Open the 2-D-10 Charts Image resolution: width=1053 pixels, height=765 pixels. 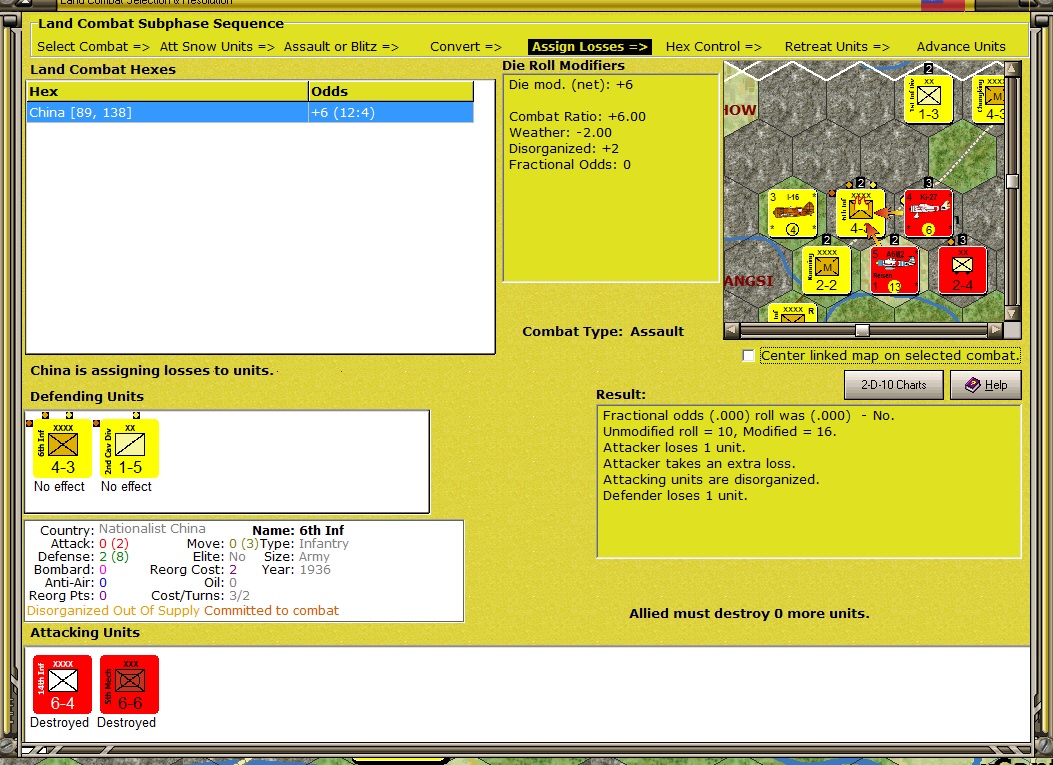point(893,385)
